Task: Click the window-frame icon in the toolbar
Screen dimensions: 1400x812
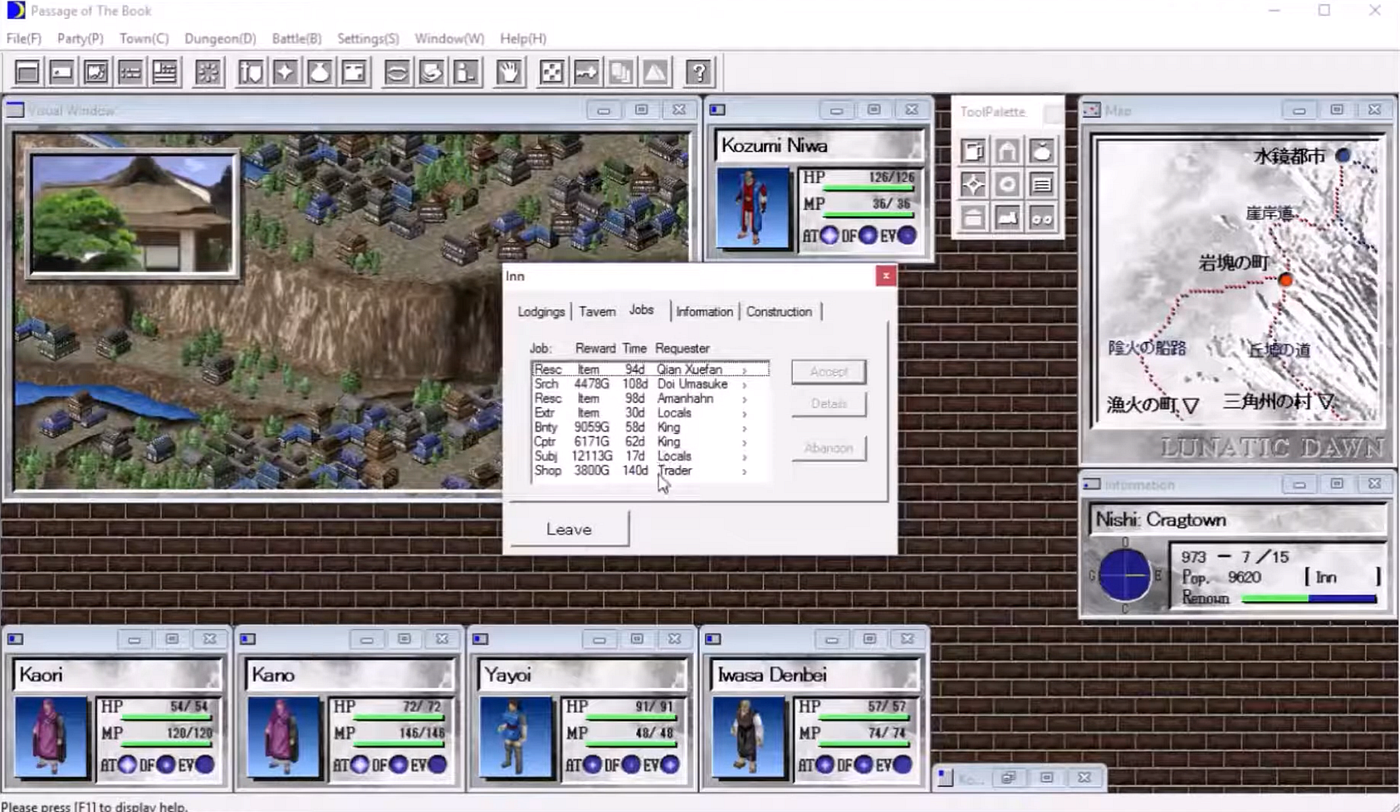Action: (27, 72)
